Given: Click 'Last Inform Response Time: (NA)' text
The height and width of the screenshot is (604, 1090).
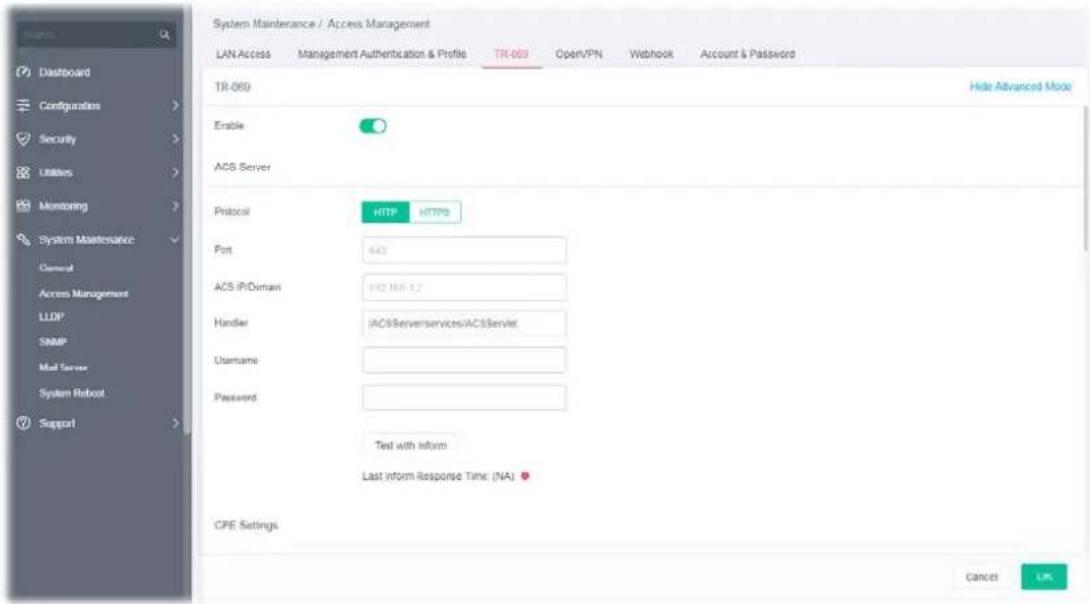Looking at the screenshot, I should [x=438, y=476].
